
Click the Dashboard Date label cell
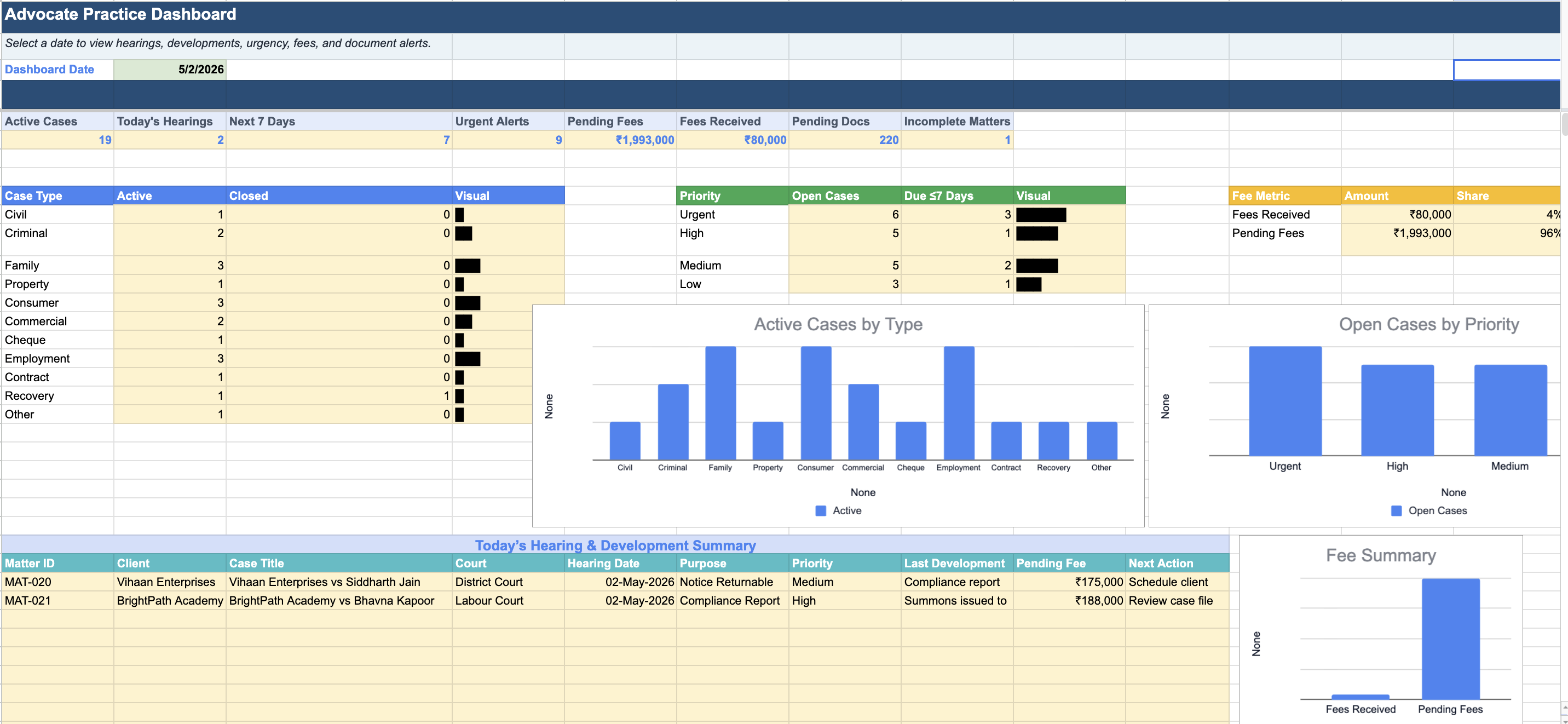click(x=57, y=70)
